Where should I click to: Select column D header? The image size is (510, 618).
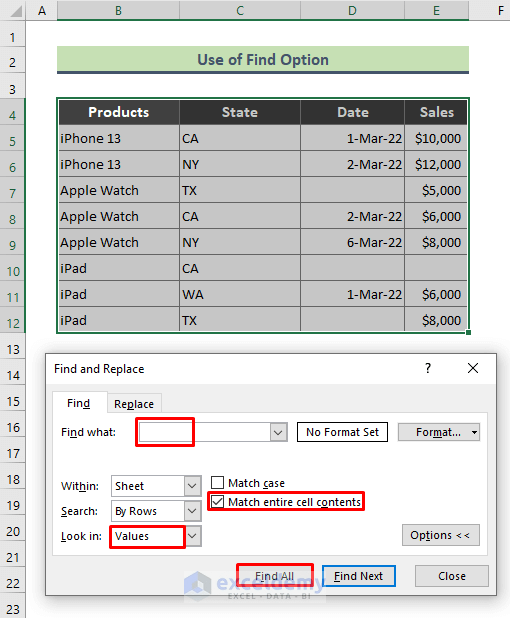(x=352, y=10)
